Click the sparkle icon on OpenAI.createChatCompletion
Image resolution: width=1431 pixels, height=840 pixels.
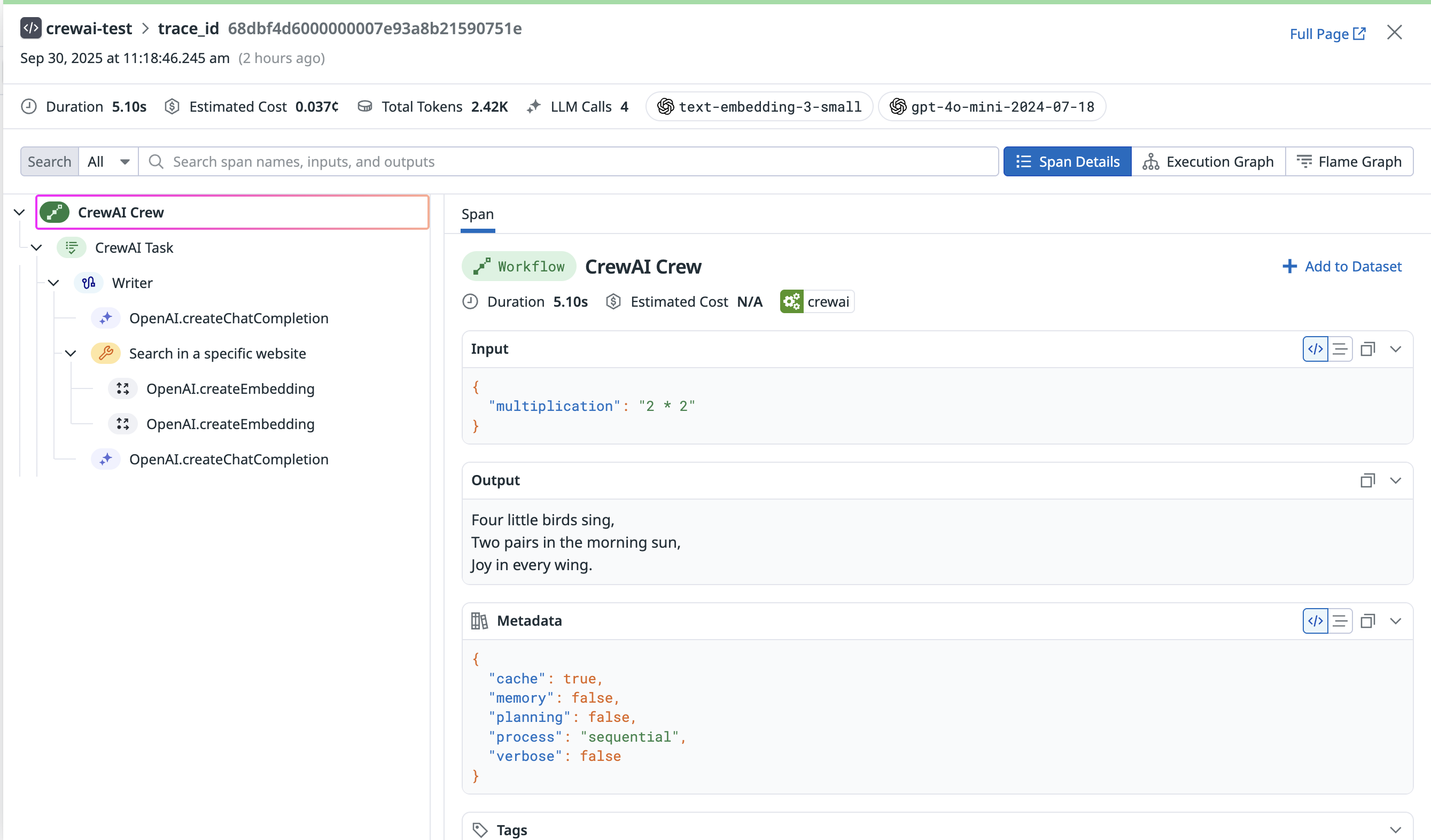tap(106, 318)
